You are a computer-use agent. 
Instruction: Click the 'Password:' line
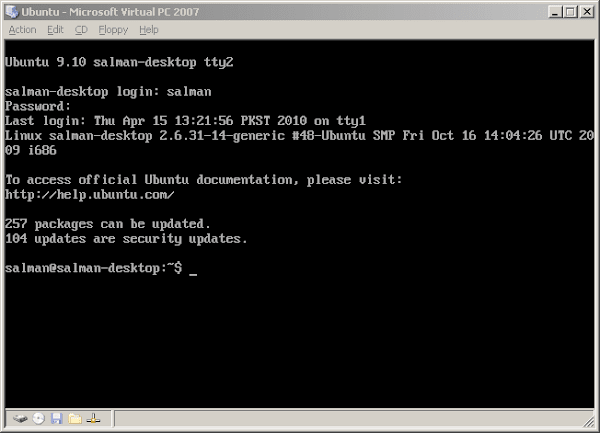[38, 106]
